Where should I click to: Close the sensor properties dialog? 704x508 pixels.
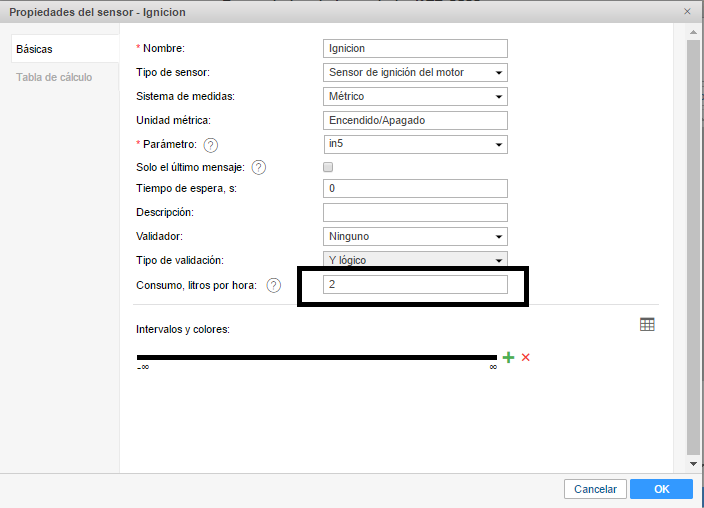click(x=687, y=12)
